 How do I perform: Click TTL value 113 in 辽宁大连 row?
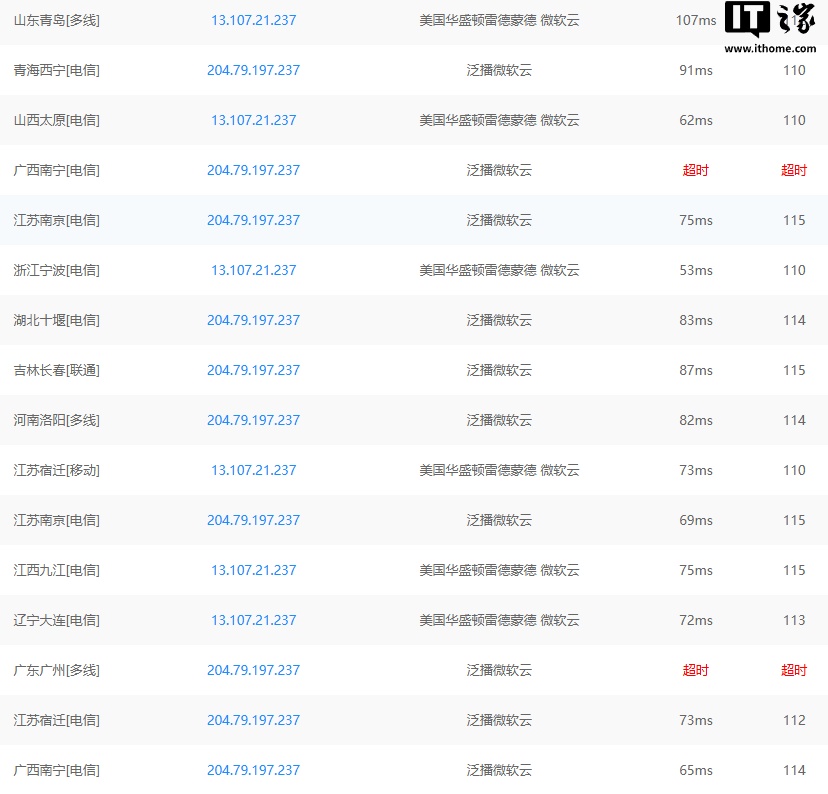coord(794,620)
